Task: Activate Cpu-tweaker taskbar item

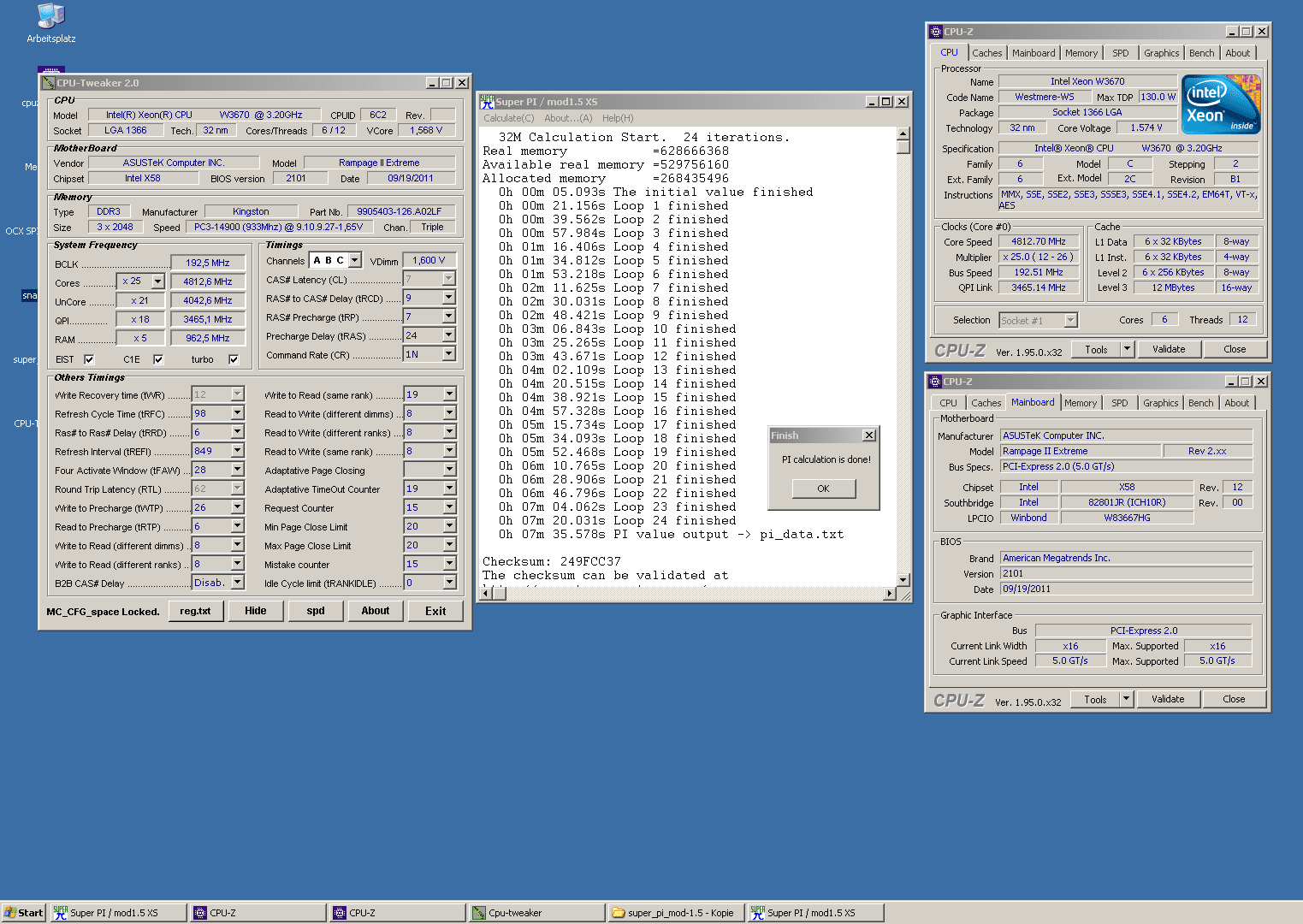Action: [x=536, y=913]
